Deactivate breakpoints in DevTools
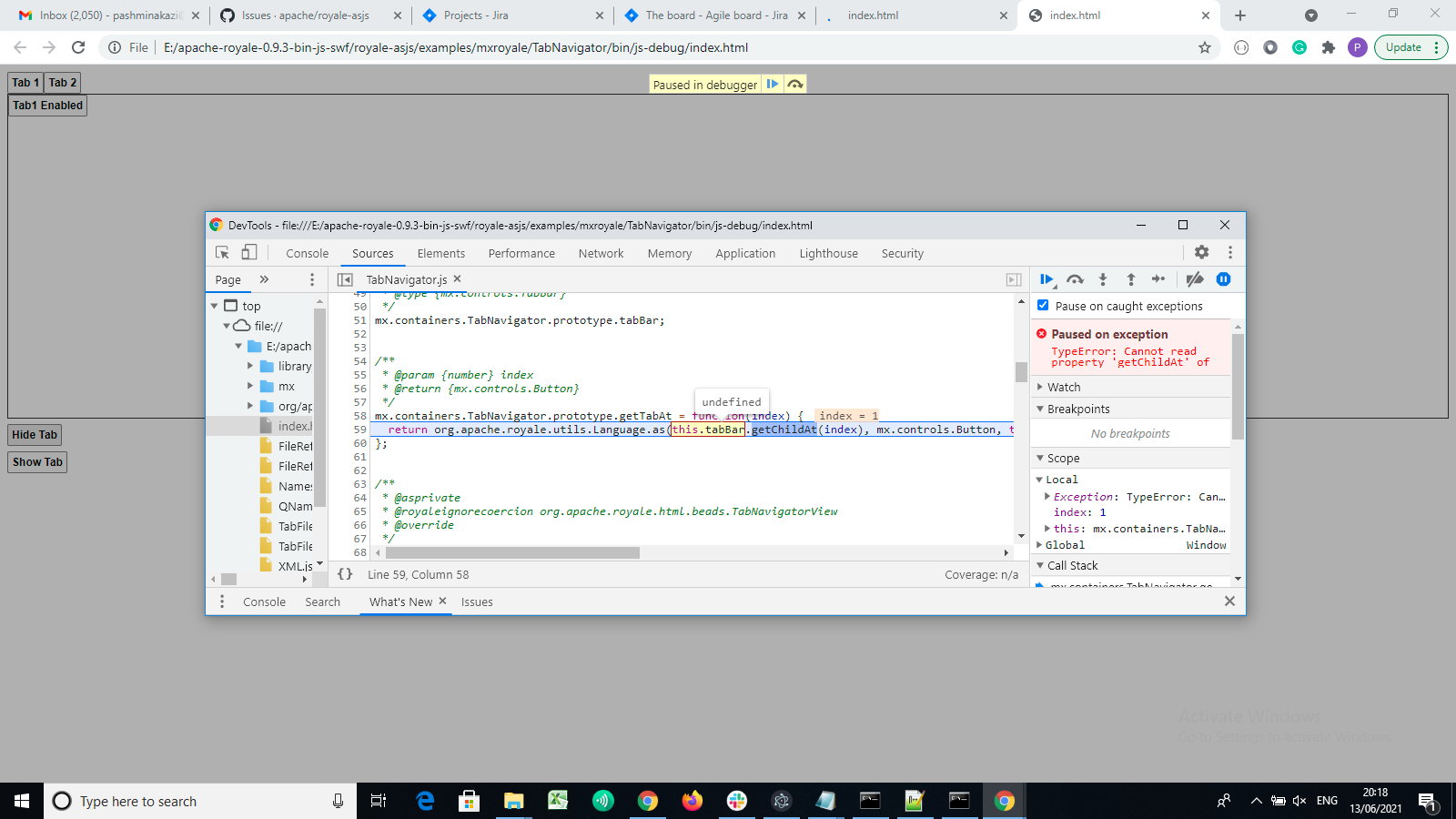 pos(1195,279)
